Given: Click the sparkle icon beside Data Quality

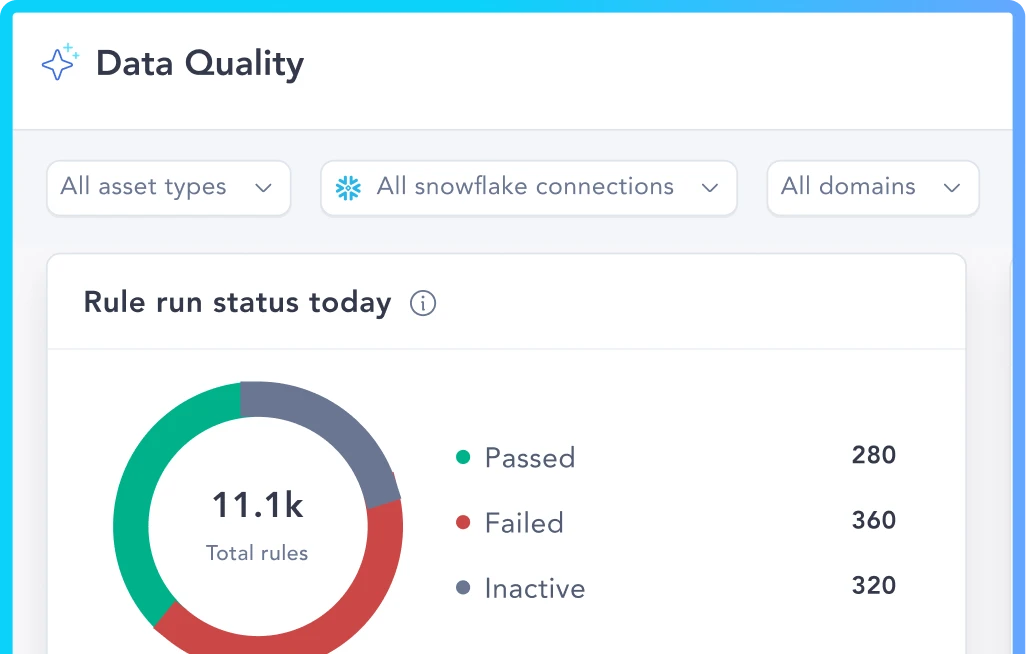Looking at the screenshot, I should (x=60, y=63).
